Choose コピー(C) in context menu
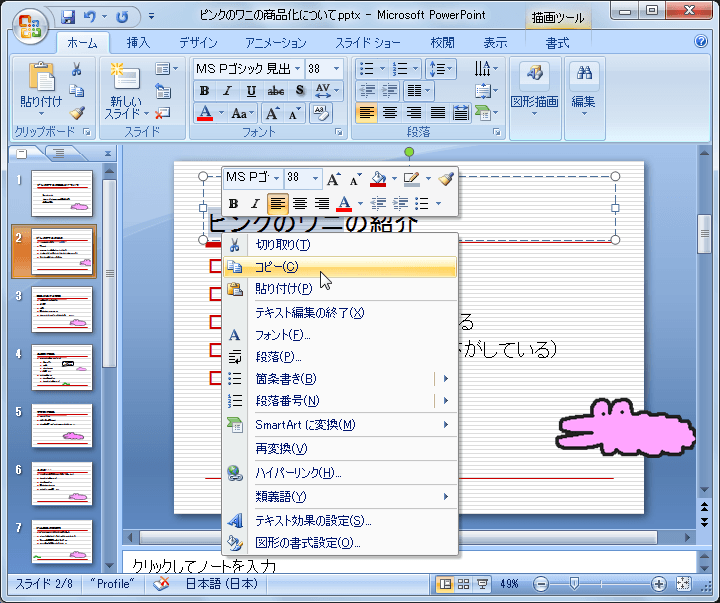This screenshot has height=603, width=720. 340,267
